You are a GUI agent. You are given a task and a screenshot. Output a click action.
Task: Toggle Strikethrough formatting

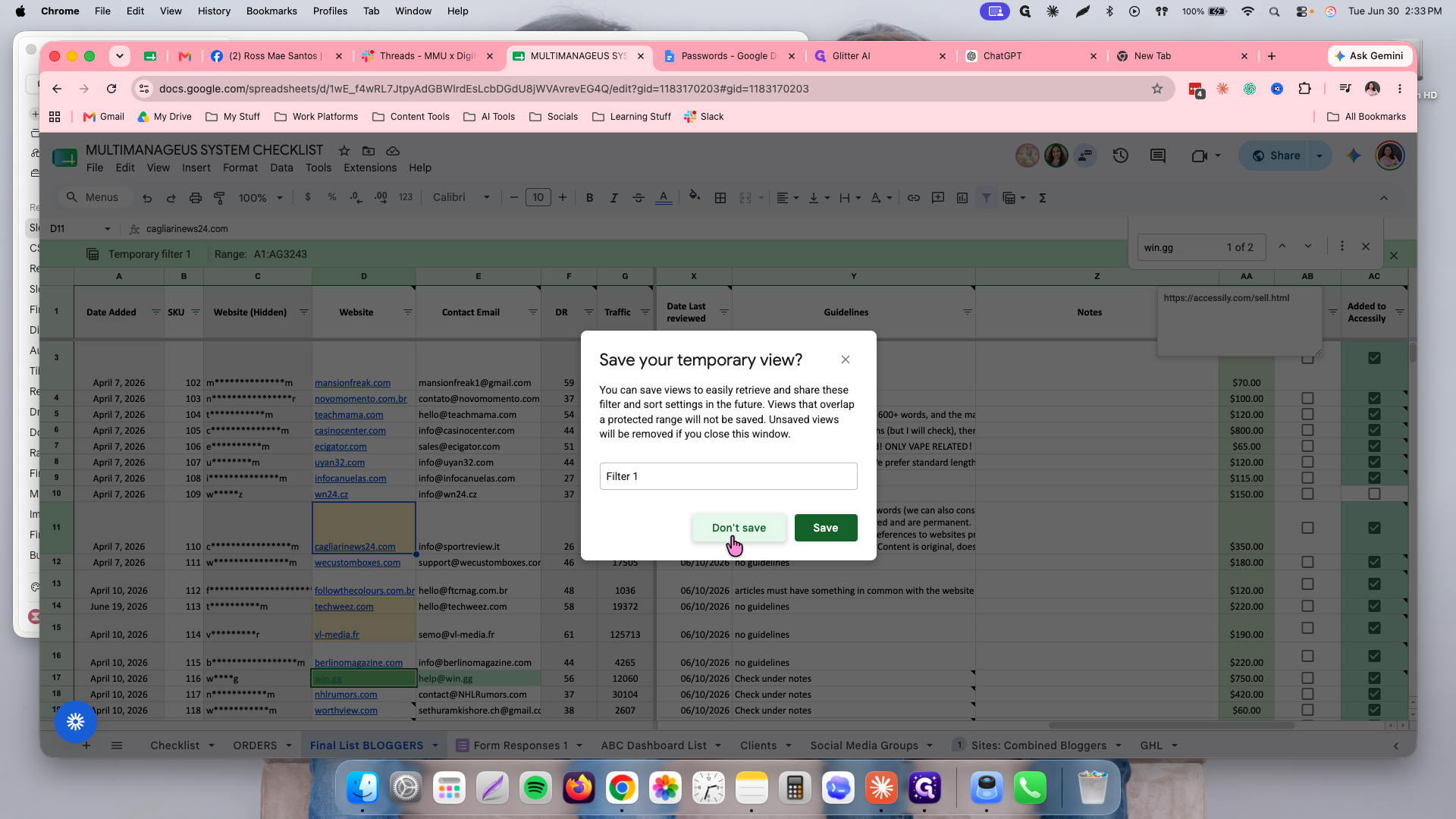[x=639, y=198]
